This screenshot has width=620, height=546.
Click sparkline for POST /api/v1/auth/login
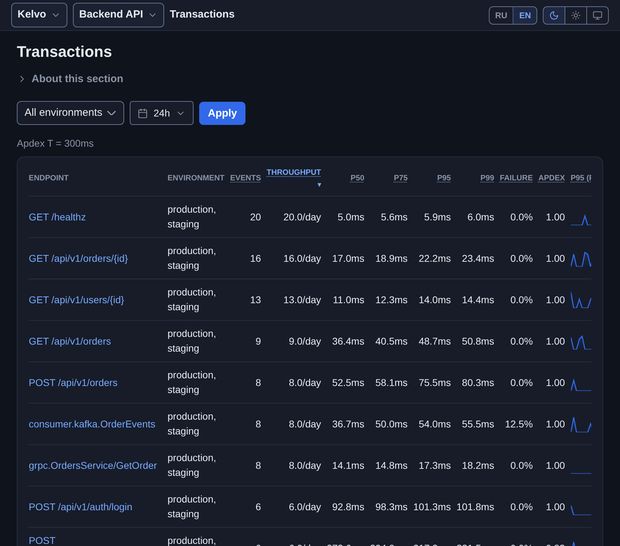click(x=581, y=509)
